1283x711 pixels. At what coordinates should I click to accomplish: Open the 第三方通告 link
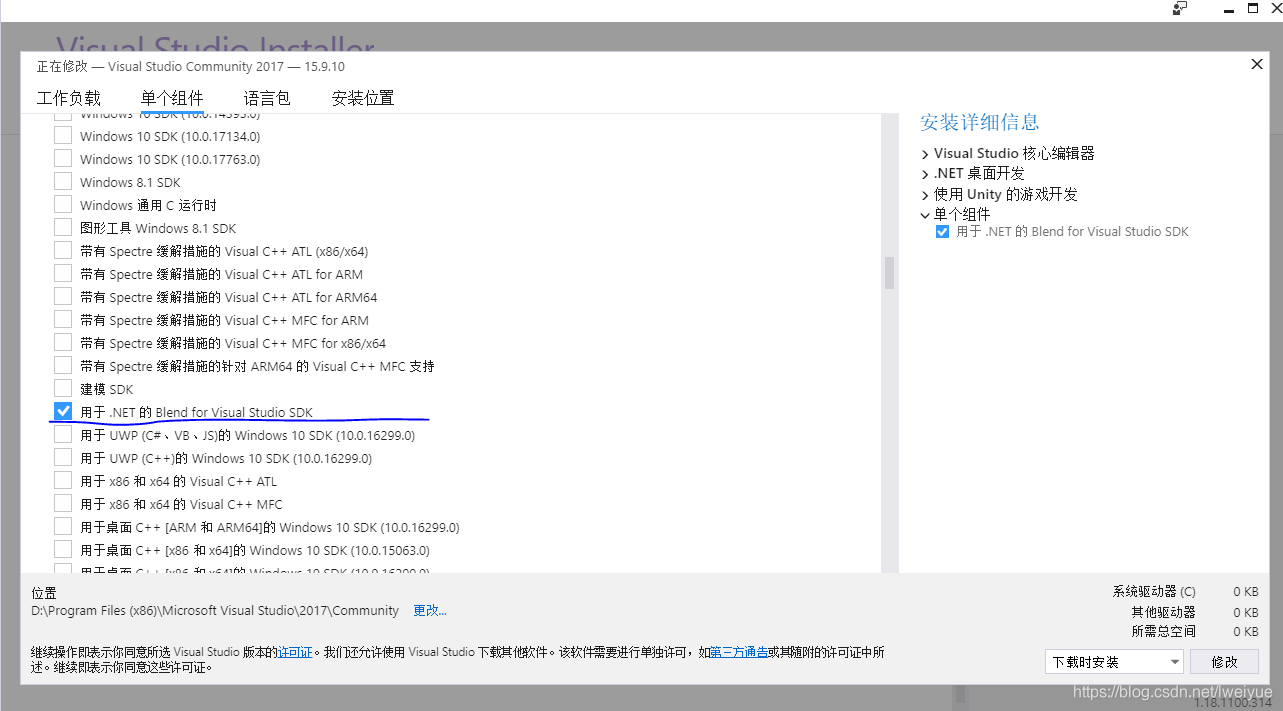(x=739, y=652)
